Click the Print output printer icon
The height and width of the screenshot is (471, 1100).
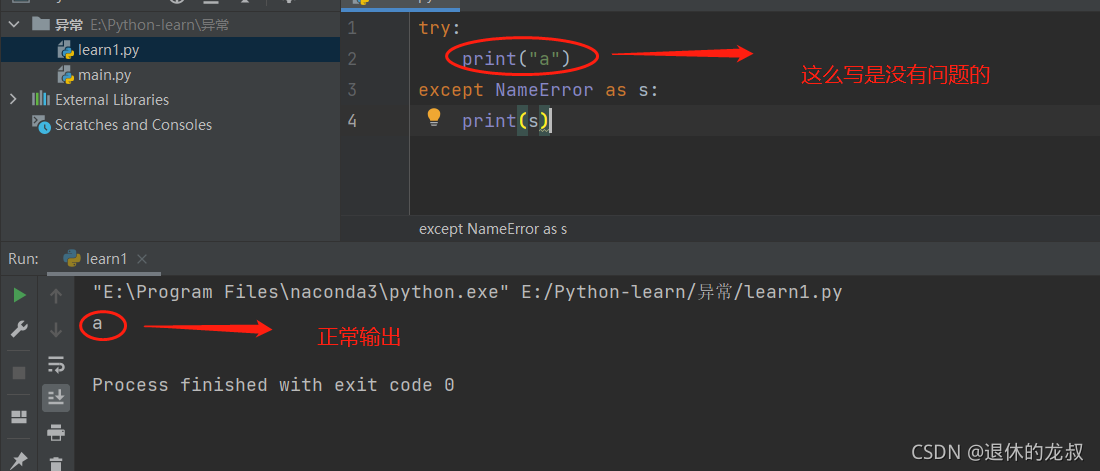click(56, 432)
